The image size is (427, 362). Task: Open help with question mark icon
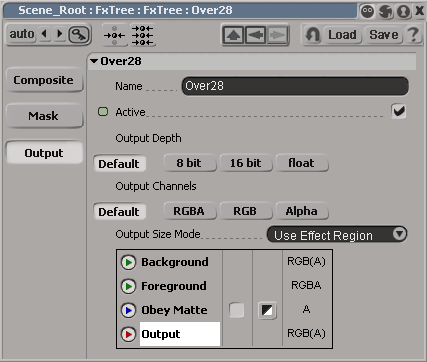click(413, 35)
